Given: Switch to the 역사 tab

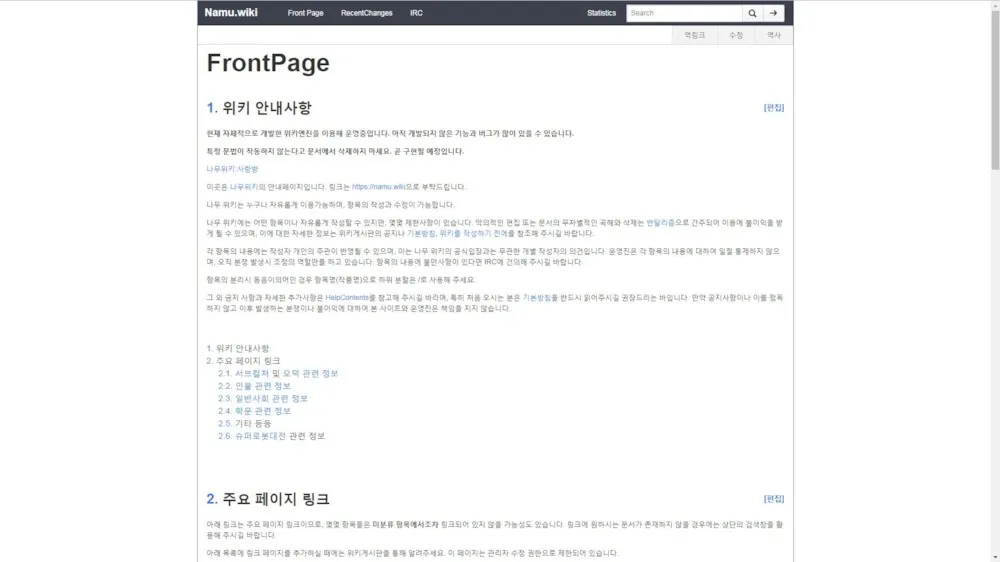Looking at the screenshot, I should (x=774, y=36).
